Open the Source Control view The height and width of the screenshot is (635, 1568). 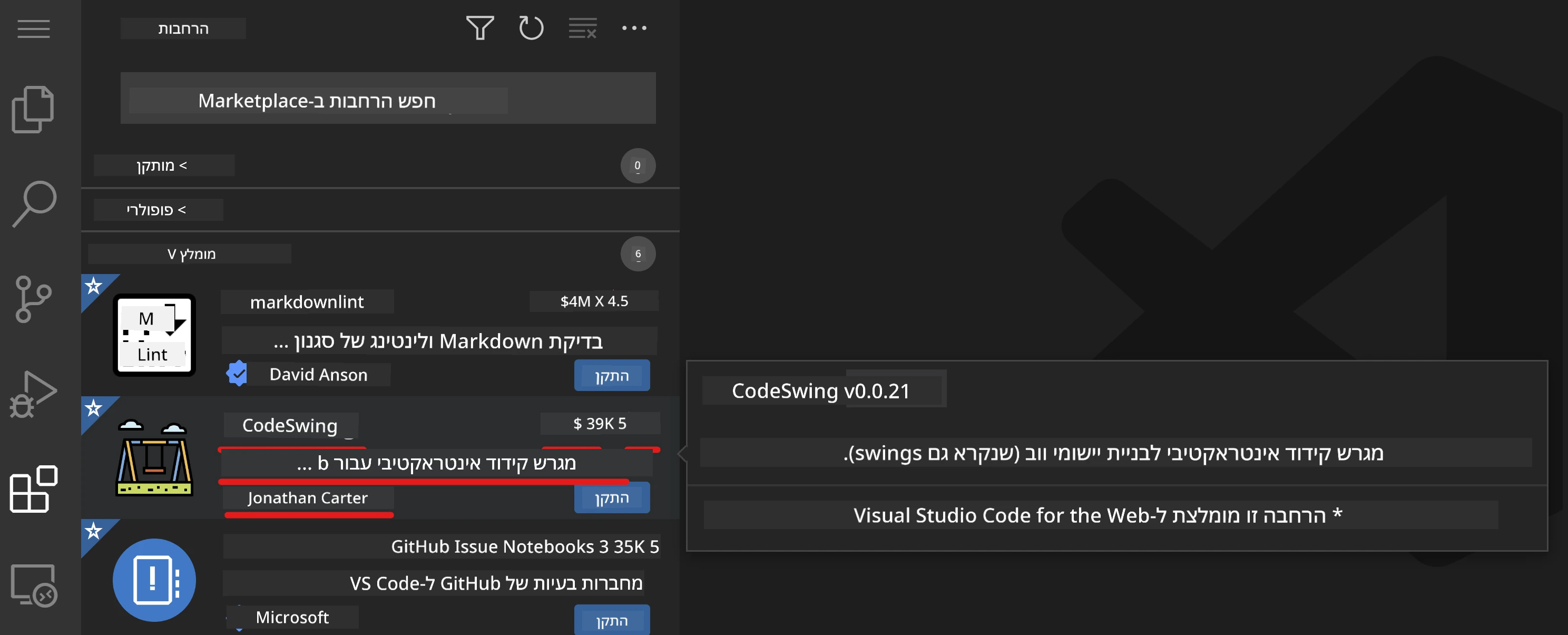(x=33, y=299)
